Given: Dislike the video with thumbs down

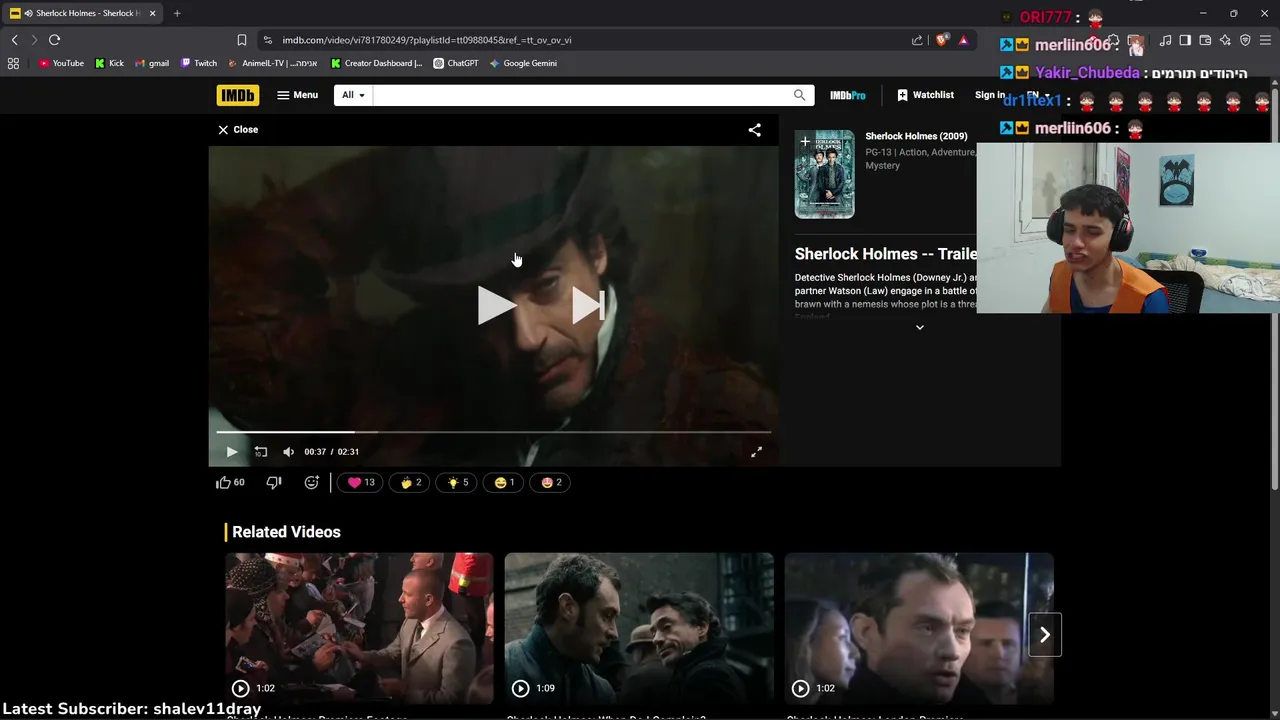Looking at the screenshot, I should 274,482.
